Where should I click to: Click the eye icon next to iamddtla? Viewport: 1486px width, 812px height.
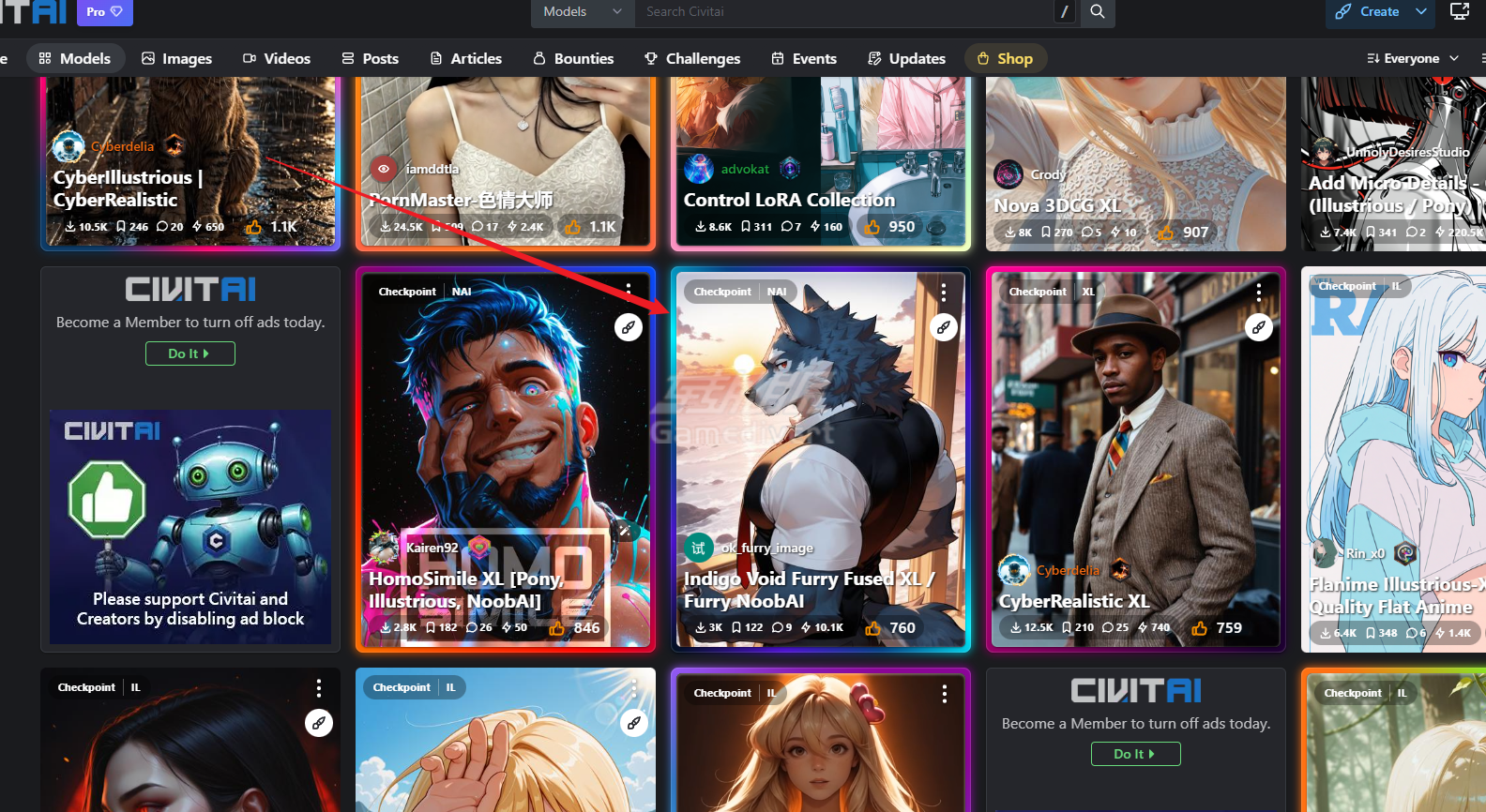383,169
